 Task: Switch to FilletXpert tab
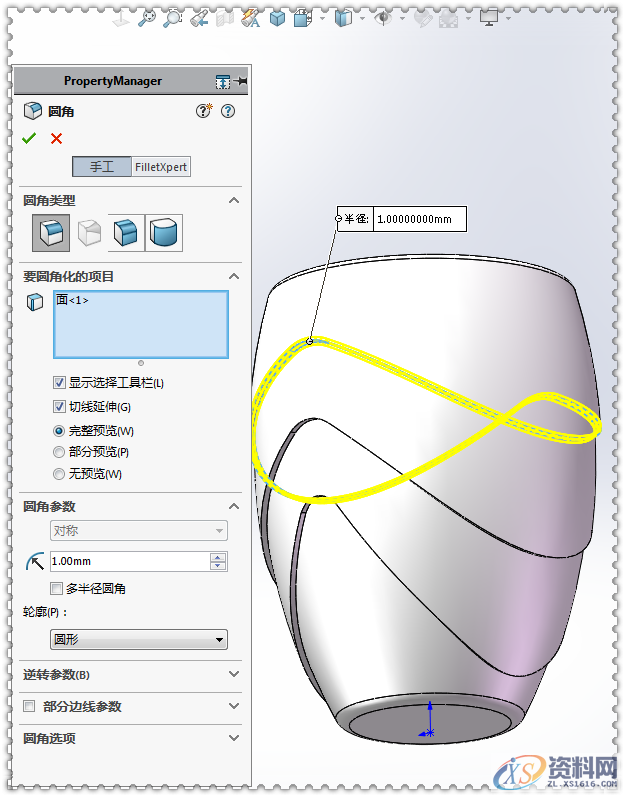coord(161,167)
